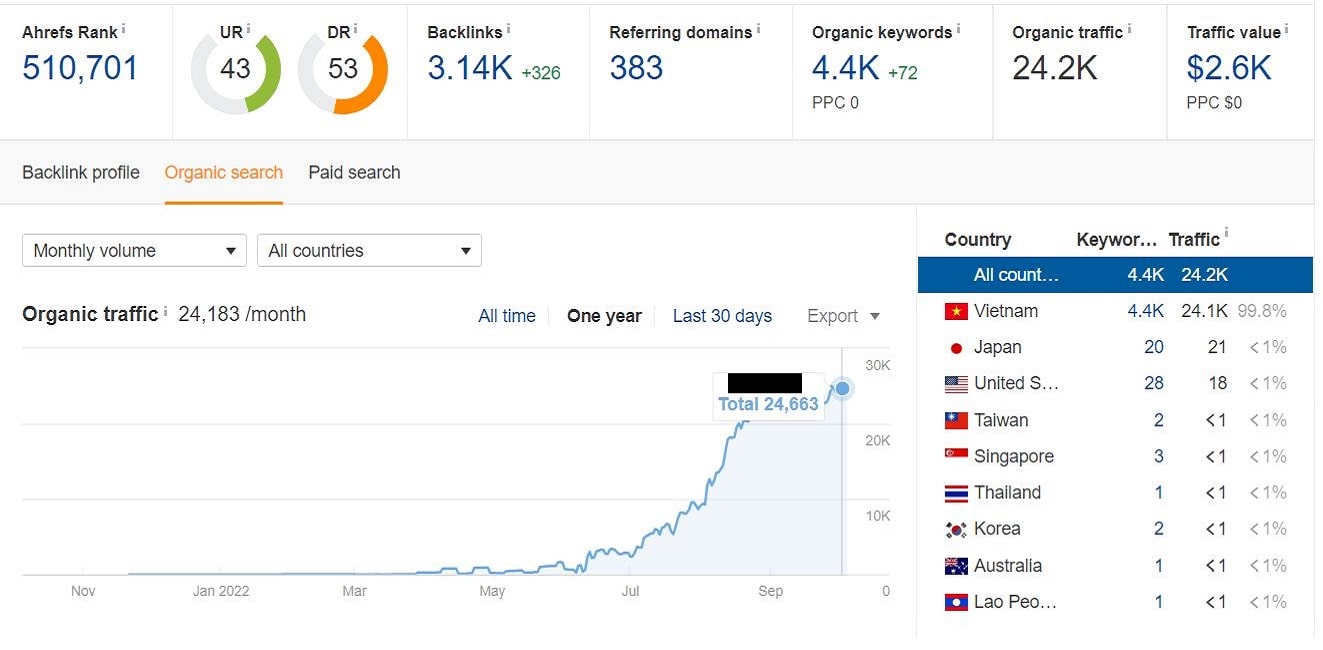
Task: Switch to the Backlink profile tab
Action: click(x=81, y=172)
